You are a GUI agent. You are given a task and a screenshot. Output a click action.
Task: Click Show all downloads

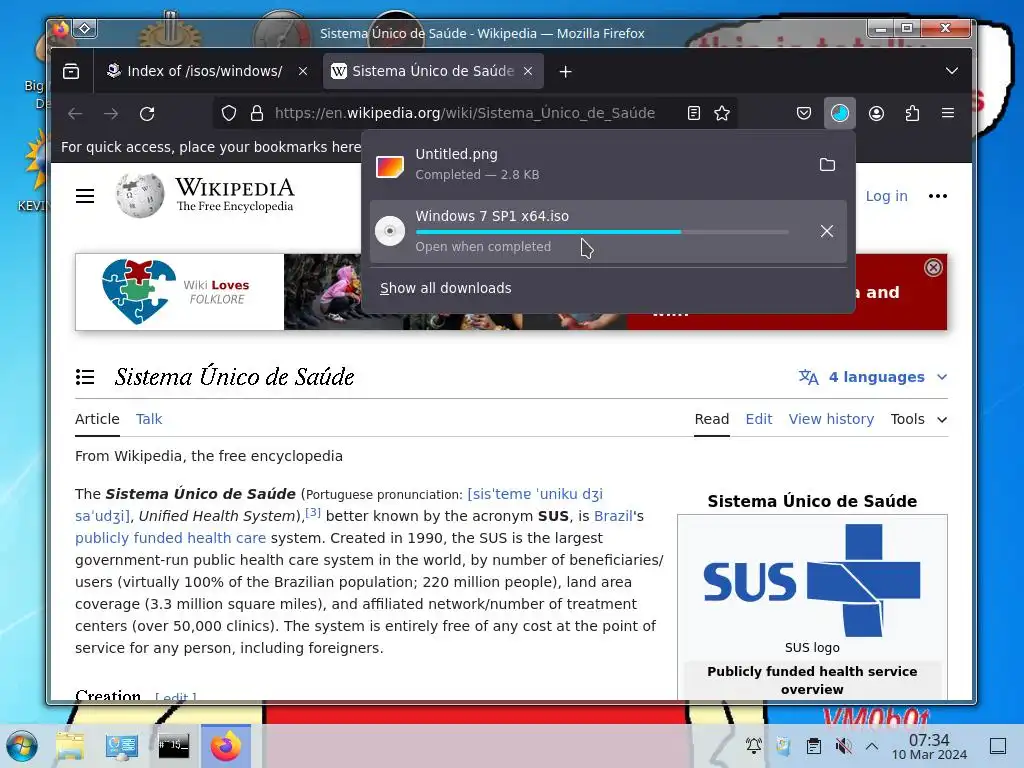pos(446,288)
